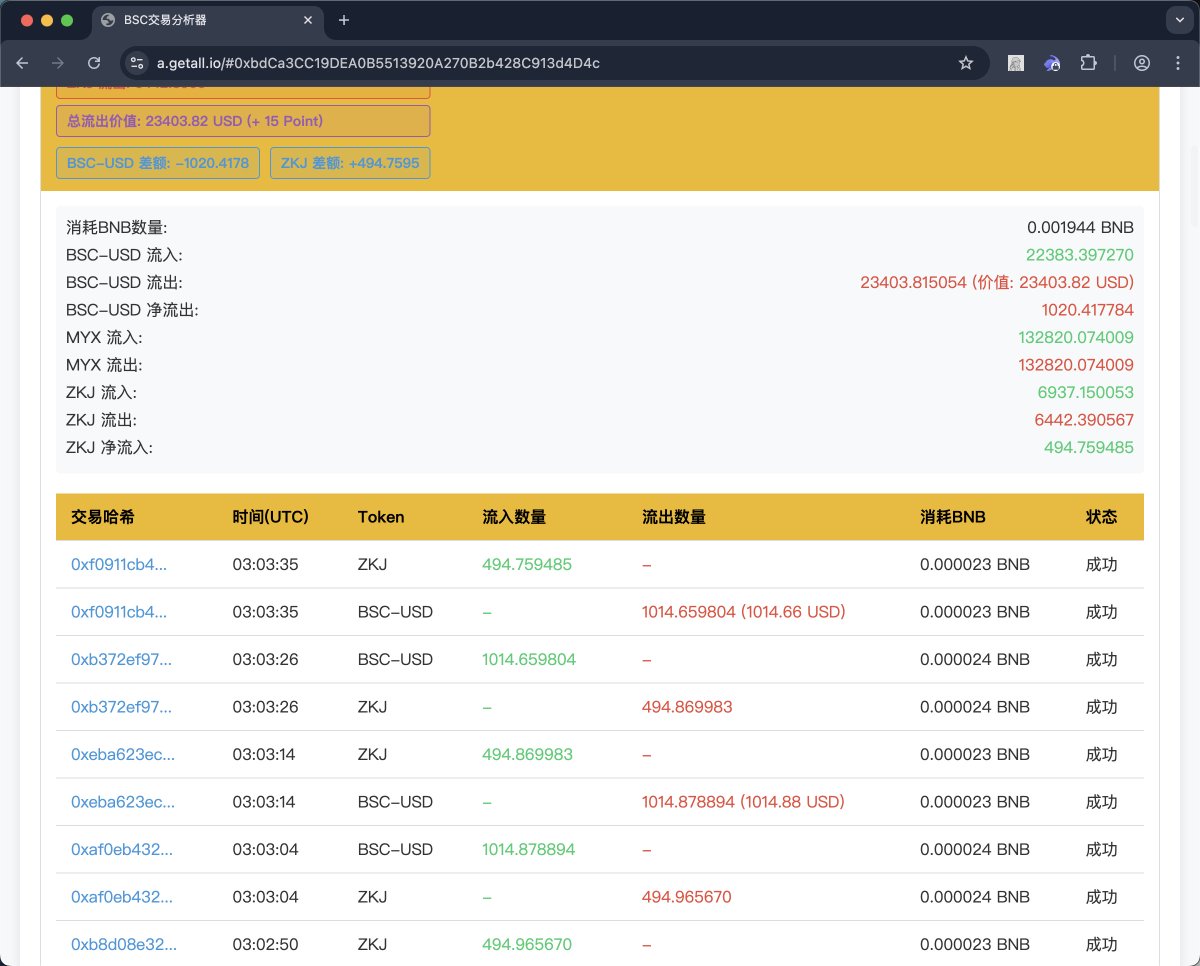The width and height of the screenshot is (1200, 966).
Task: Open transaction link 0xb372ef97 at 03:03:26
Action: tap(121, 659)
